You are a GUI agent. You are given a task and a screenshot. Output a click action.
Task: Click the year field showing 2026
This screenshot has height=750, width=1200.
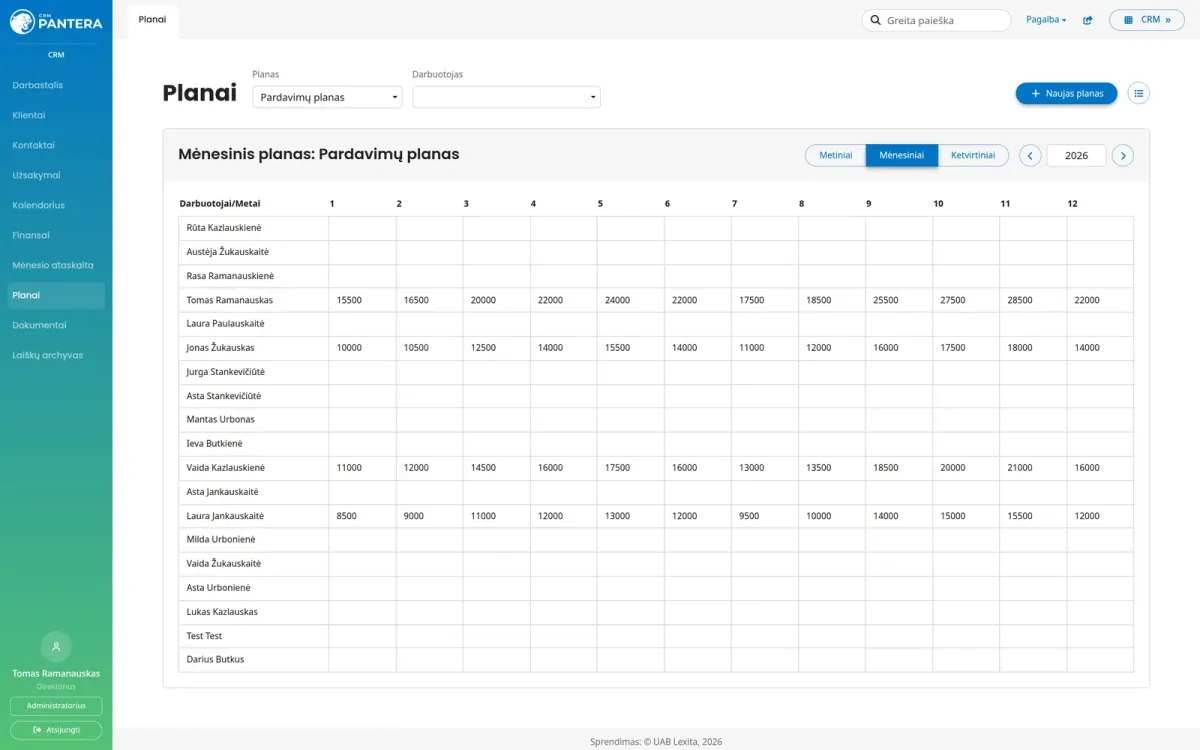[1076, 155]
